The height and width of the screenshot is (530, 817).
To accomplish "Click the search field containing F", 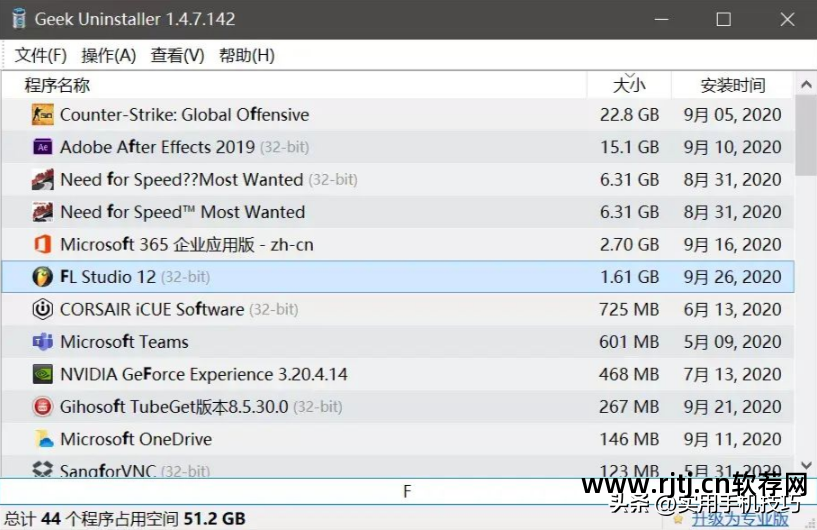I will click(406, 491).
